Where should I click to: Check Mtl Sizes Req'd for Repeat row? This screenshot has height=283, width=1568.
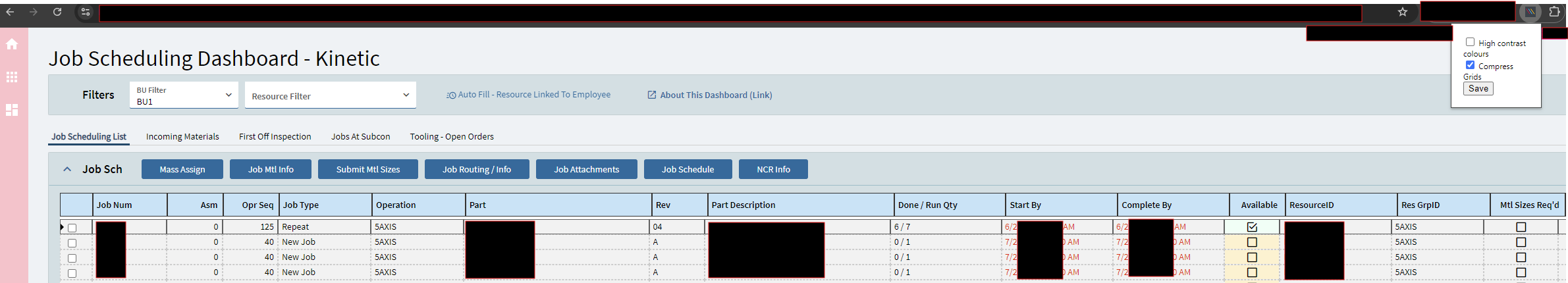tap(1521, 227)
